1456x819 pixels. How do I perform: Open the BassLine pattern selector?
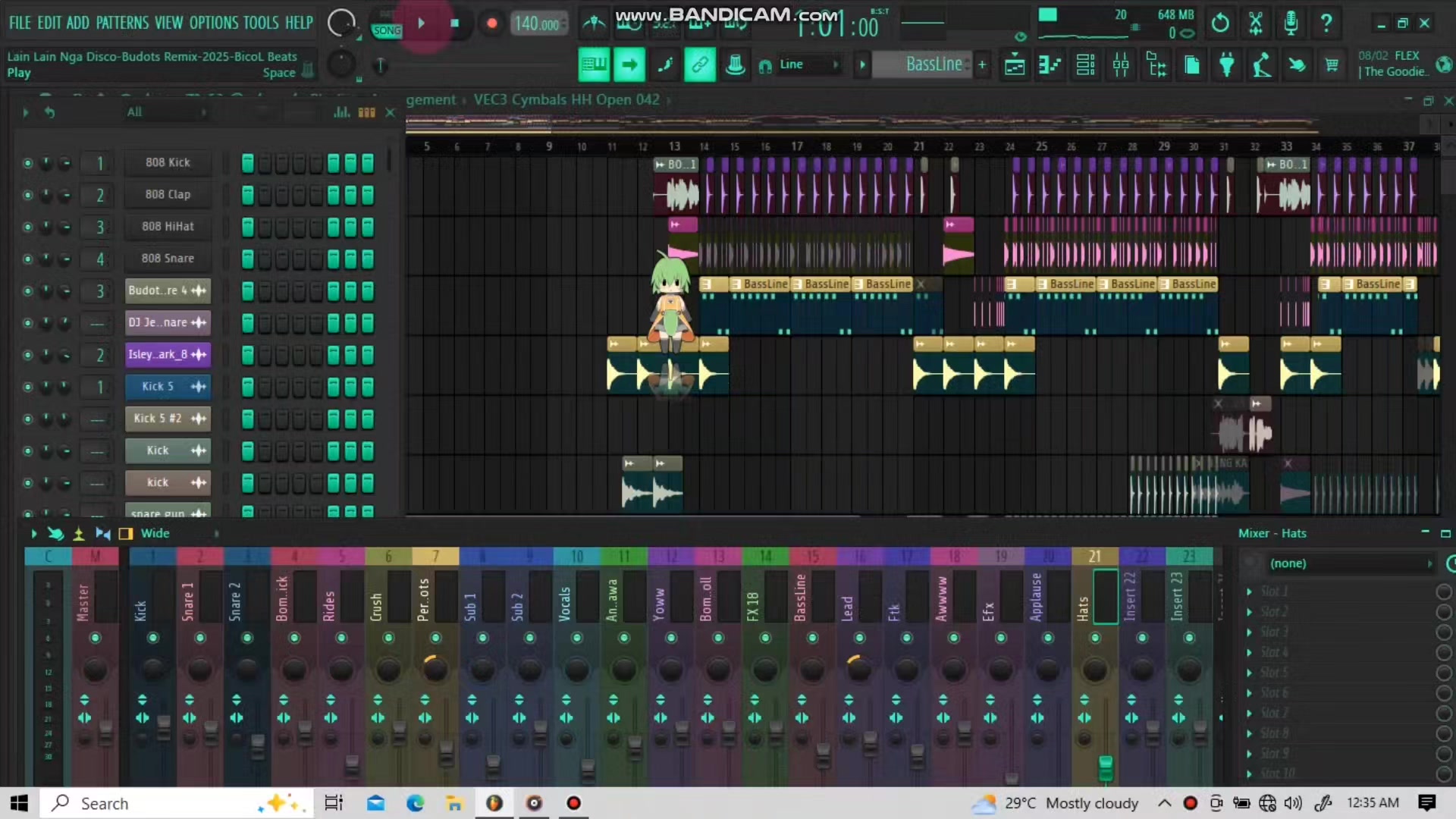pos(922,64)
